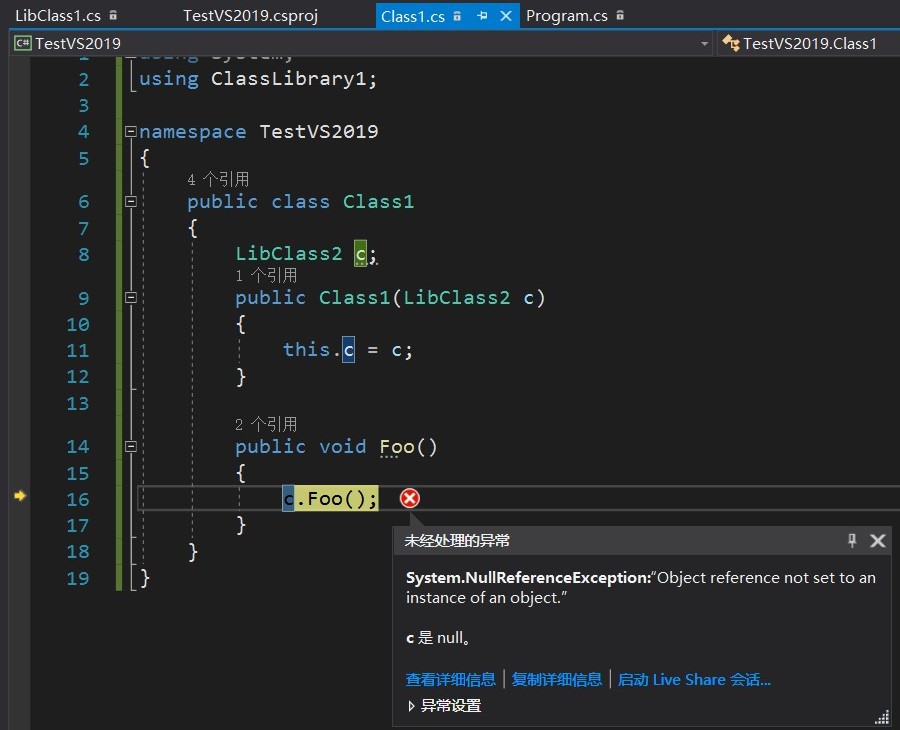Click the 4 个引用 CodeLens above Class1
The height and width of the screenshot is (730, 900).
218,179
